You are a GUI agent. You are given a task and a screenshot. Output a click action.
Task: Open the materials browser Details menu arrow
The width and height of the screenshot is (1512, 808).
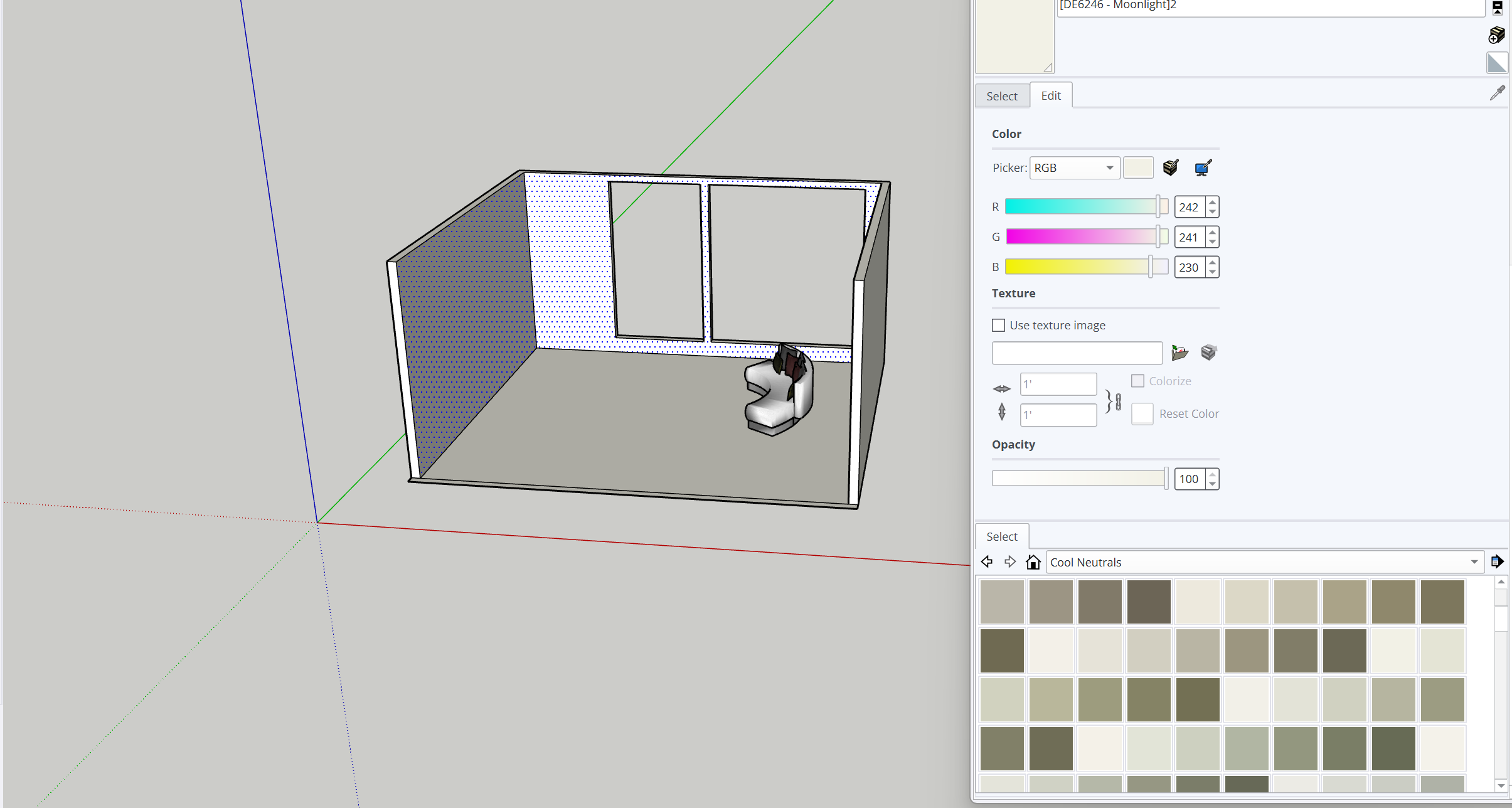[x=1497, y=561]
